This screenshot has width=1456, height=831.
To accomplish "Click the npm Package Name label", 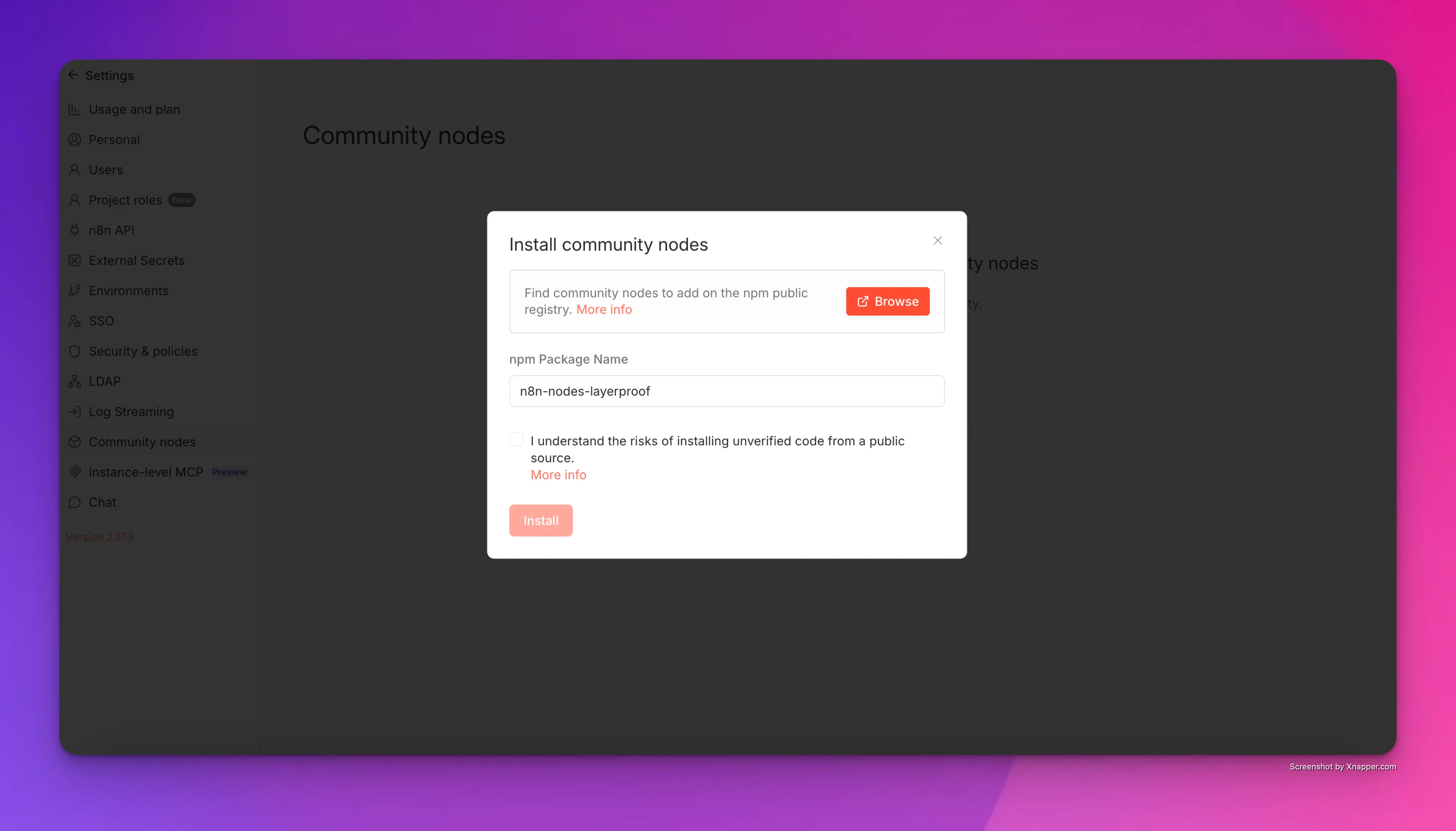I will pyautogui.click(x=568, y=359).
